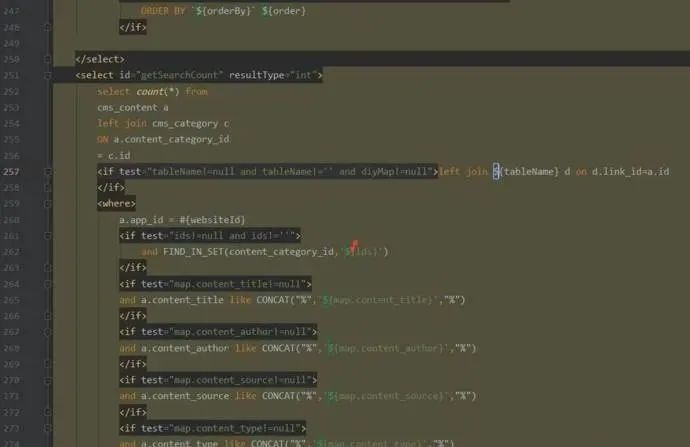
Task: Toggle fold marker on line 273
Action: click(x=48, y=429)
